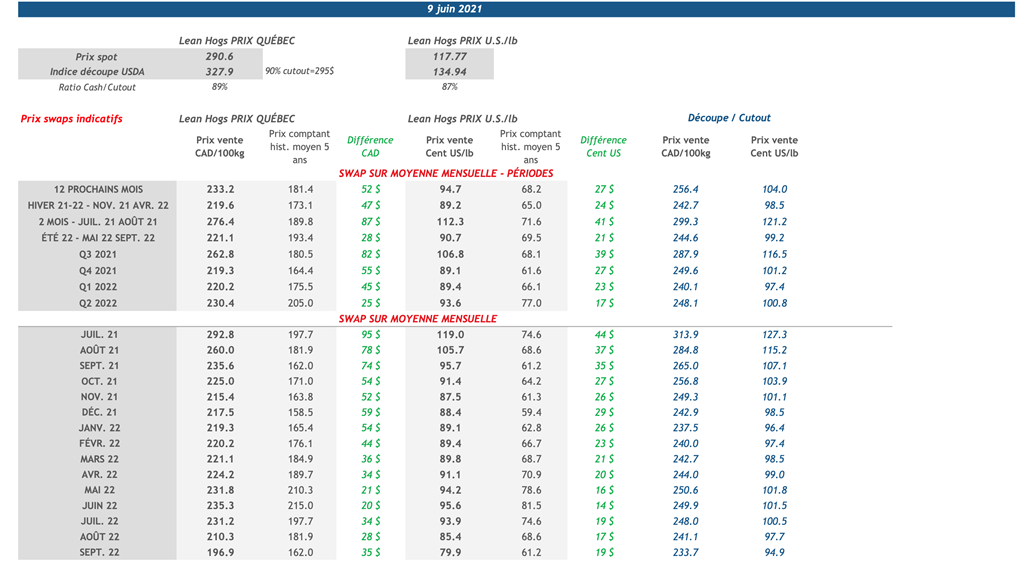This screenshot has width=1024, height=561.
Task: Click the 292.8 Québec price for JUIL. 21
Action: click(x=220, y=335)
